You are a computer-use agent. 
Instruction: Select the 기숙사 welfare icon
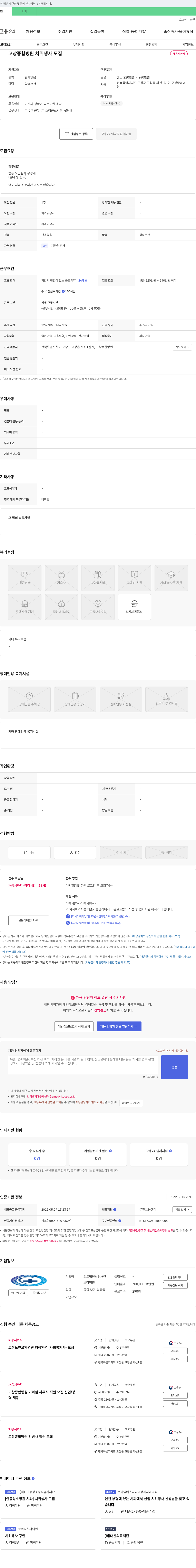coord(61,578)
